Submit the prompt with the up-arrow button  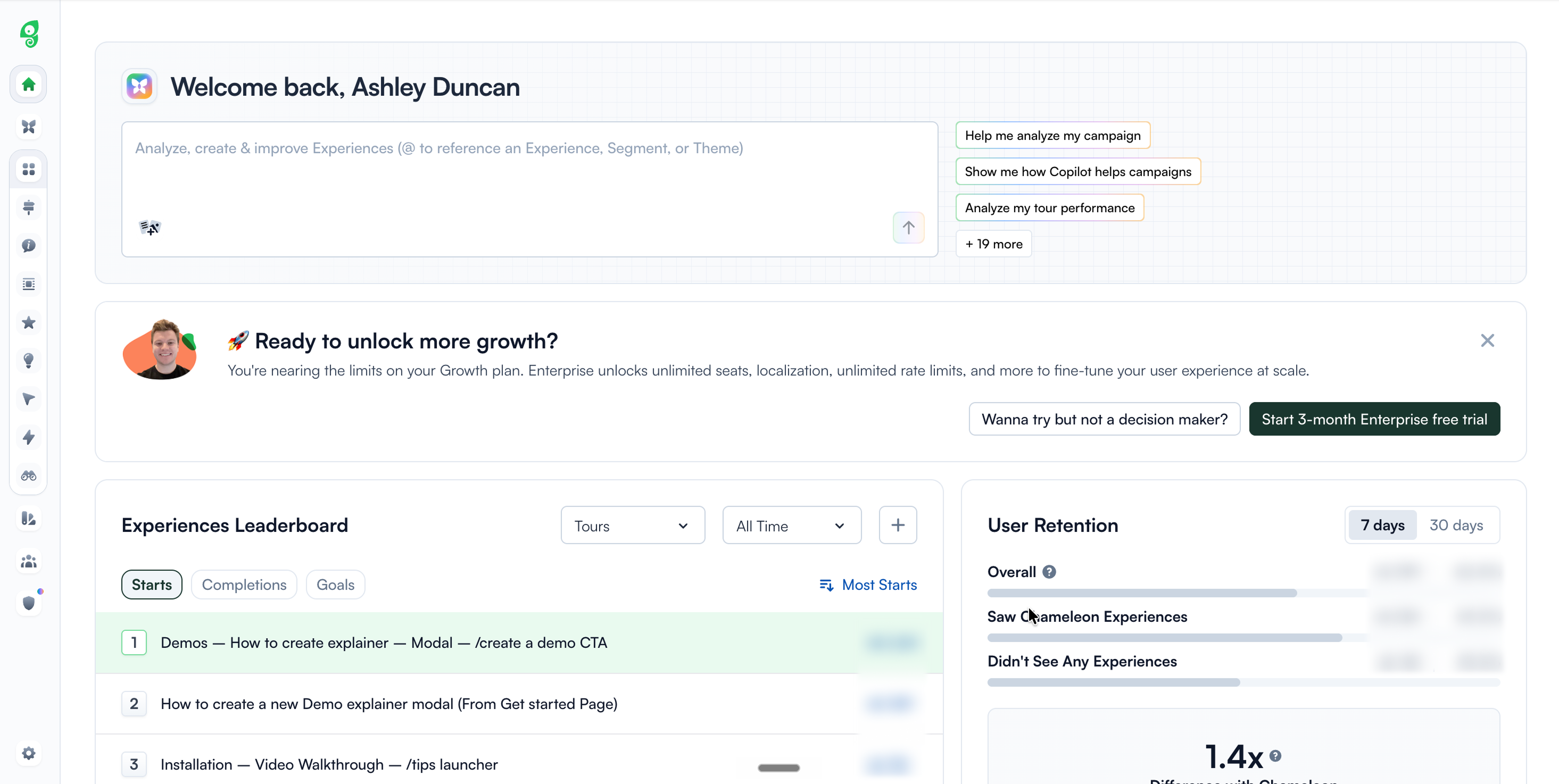tap(908, 228)
